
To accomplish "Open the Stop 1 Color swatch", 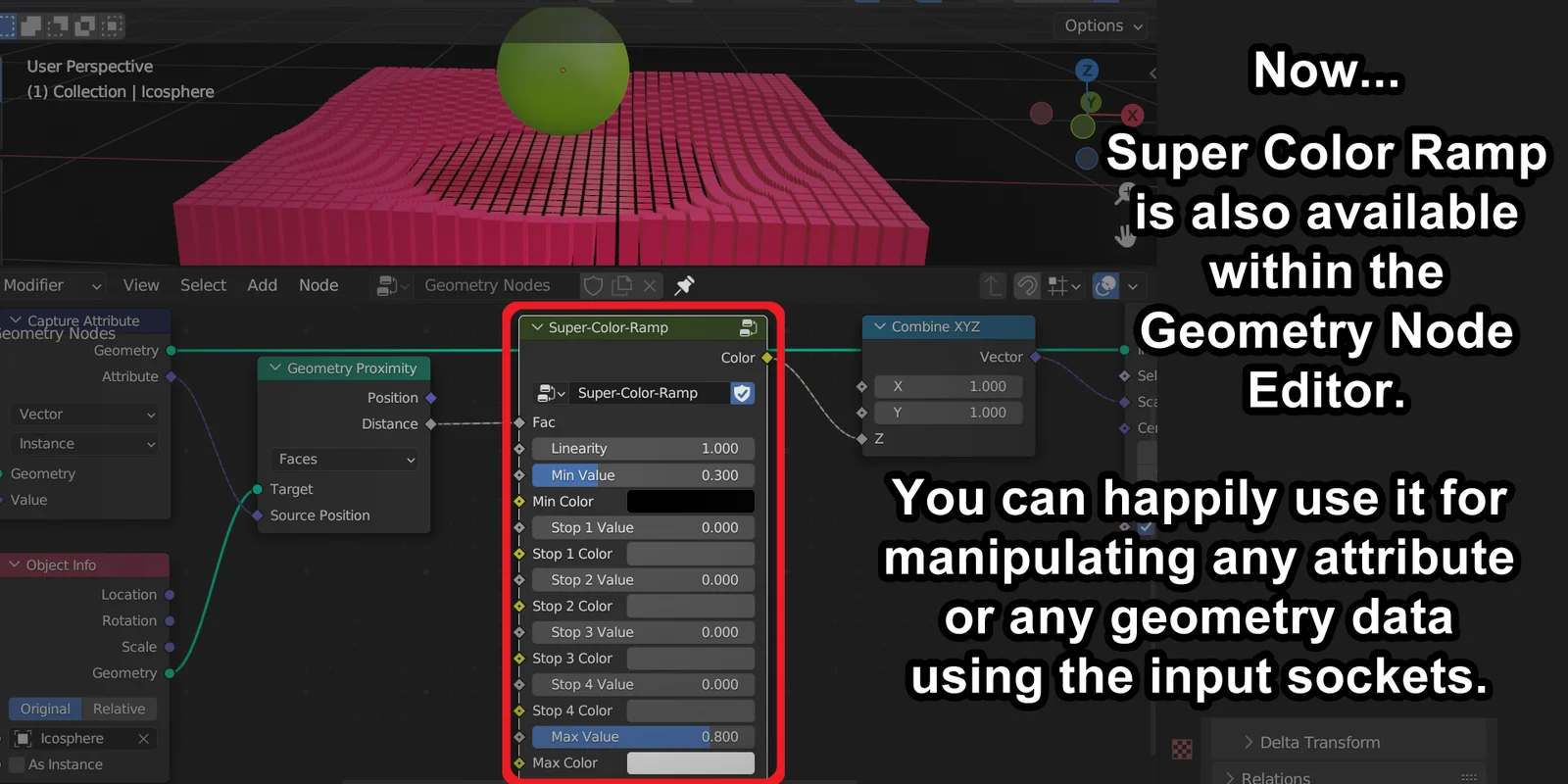I will (690, 554).
